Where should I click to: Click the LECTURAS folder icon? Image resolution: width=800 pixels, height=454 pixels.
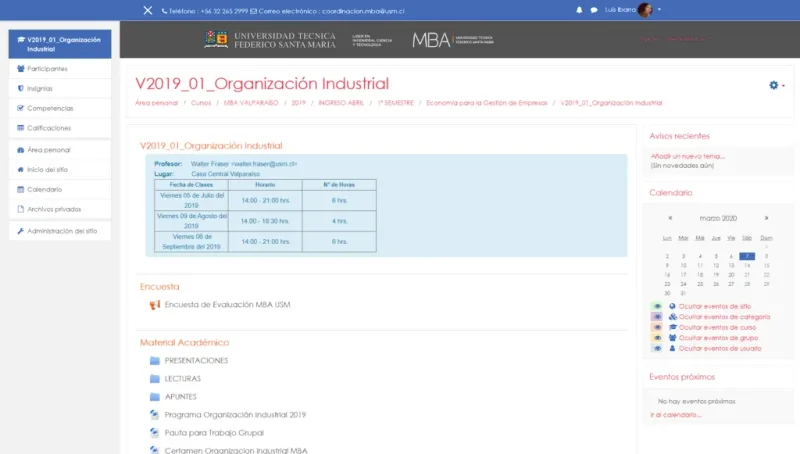[x=155, y=379]
